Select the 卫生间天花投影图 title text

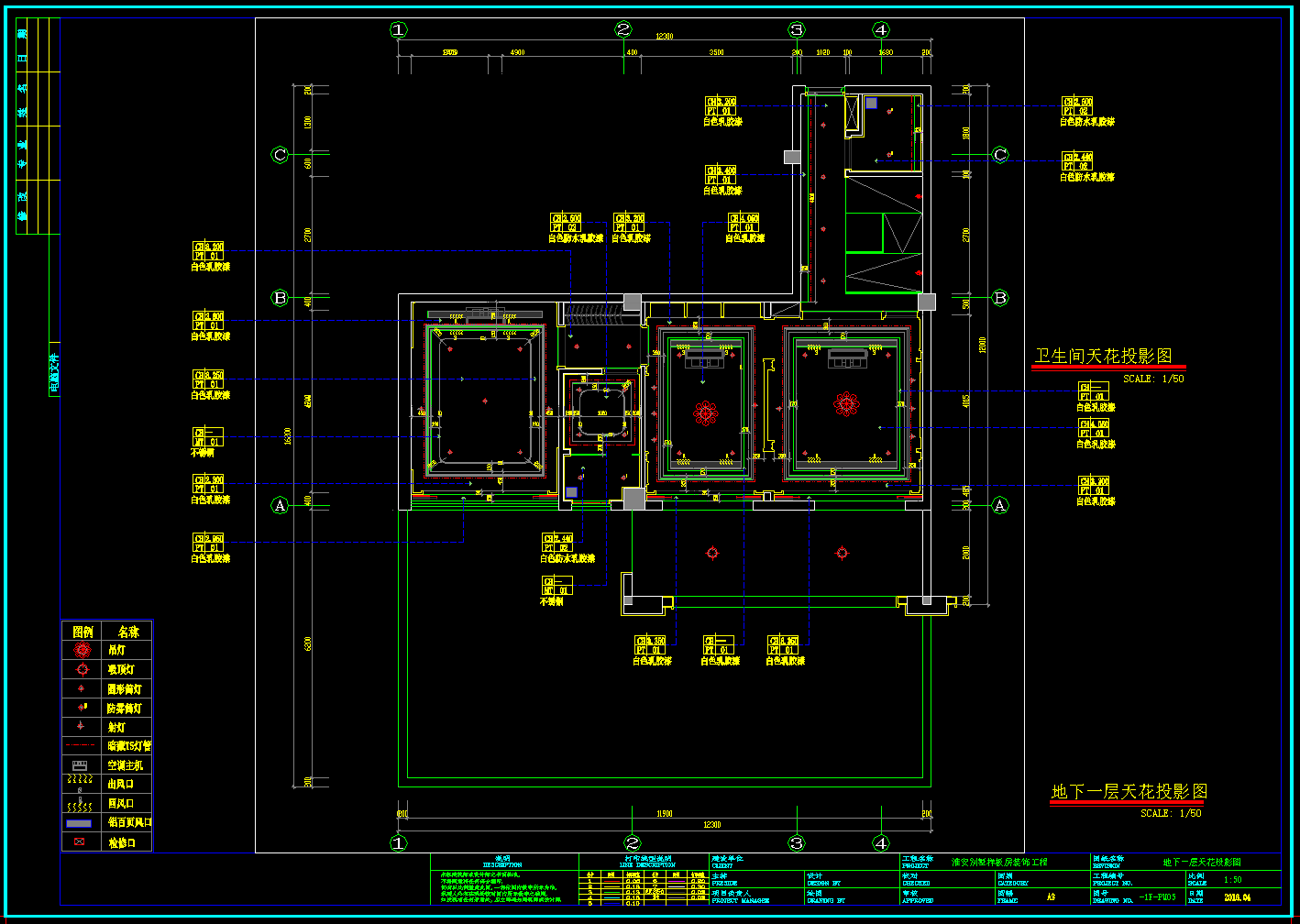click(x=1103, y=356)
